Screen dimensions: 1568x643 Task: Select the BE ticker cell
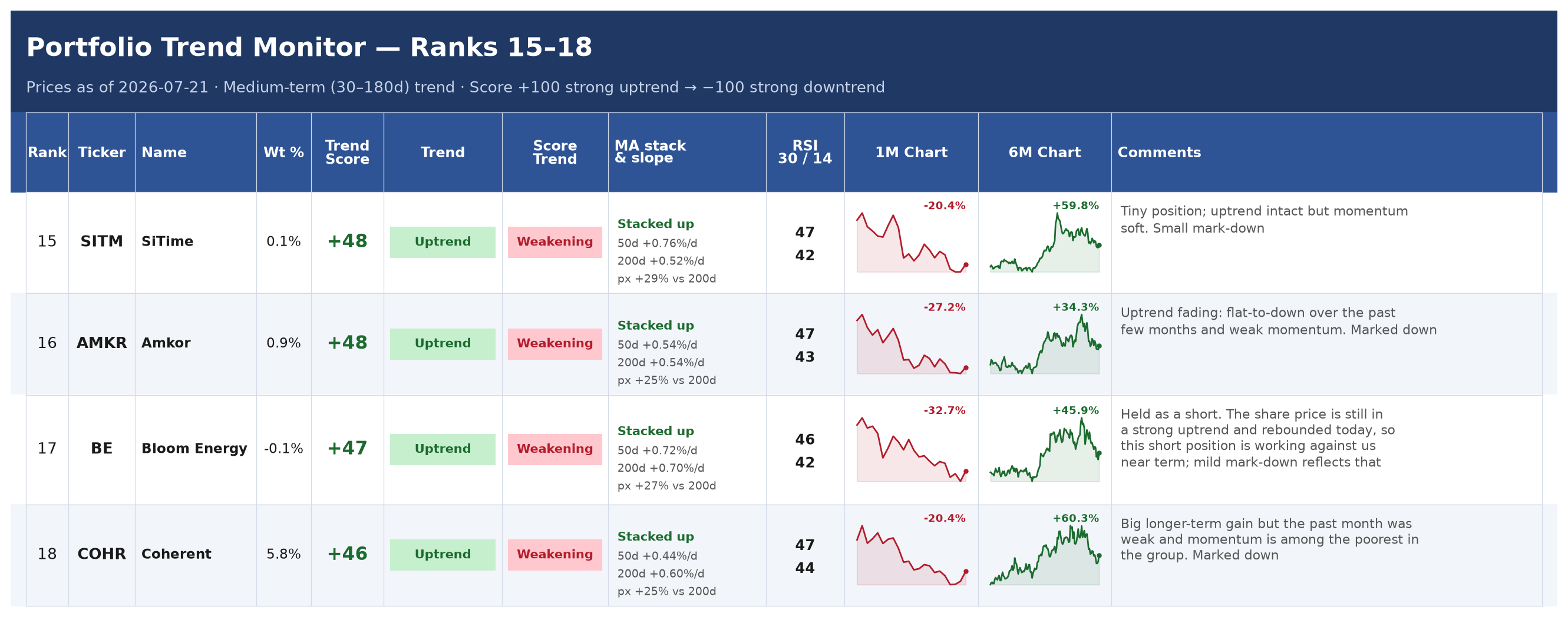pos(102,448)
